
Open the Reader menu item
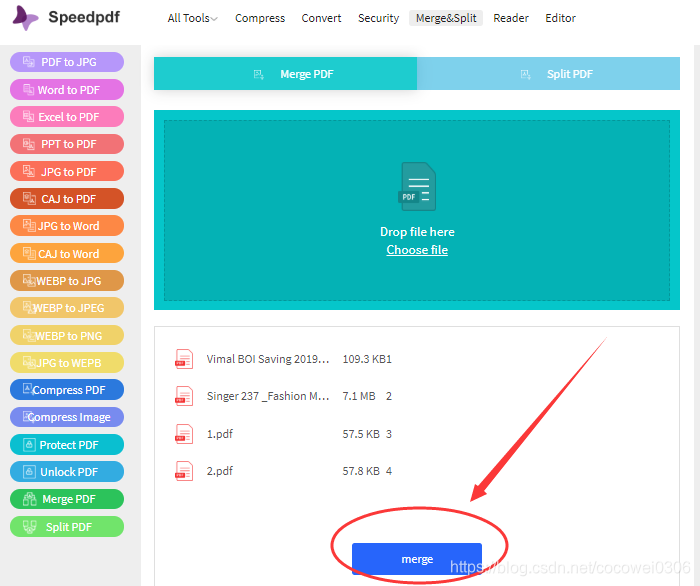coord(511,18)
